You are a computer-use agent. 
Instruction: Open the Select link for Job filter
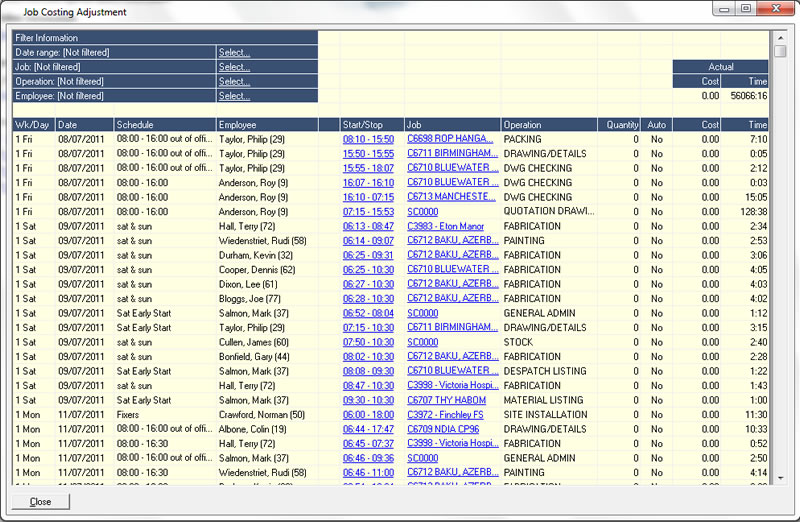(x=234, y=67)
